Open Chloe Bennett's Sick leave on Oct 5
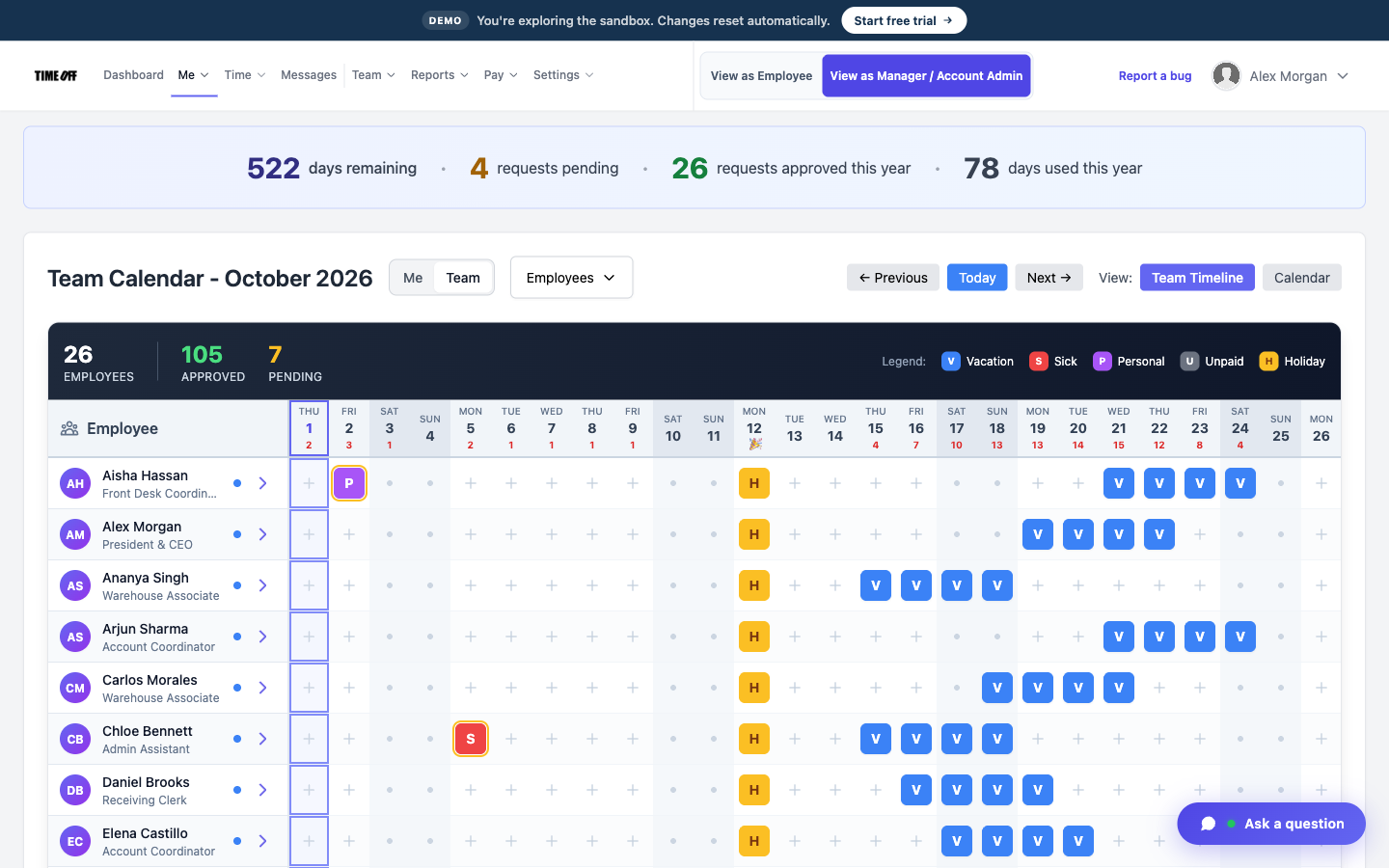This screenshot has height=868, width=1389. tap(471, 739)
